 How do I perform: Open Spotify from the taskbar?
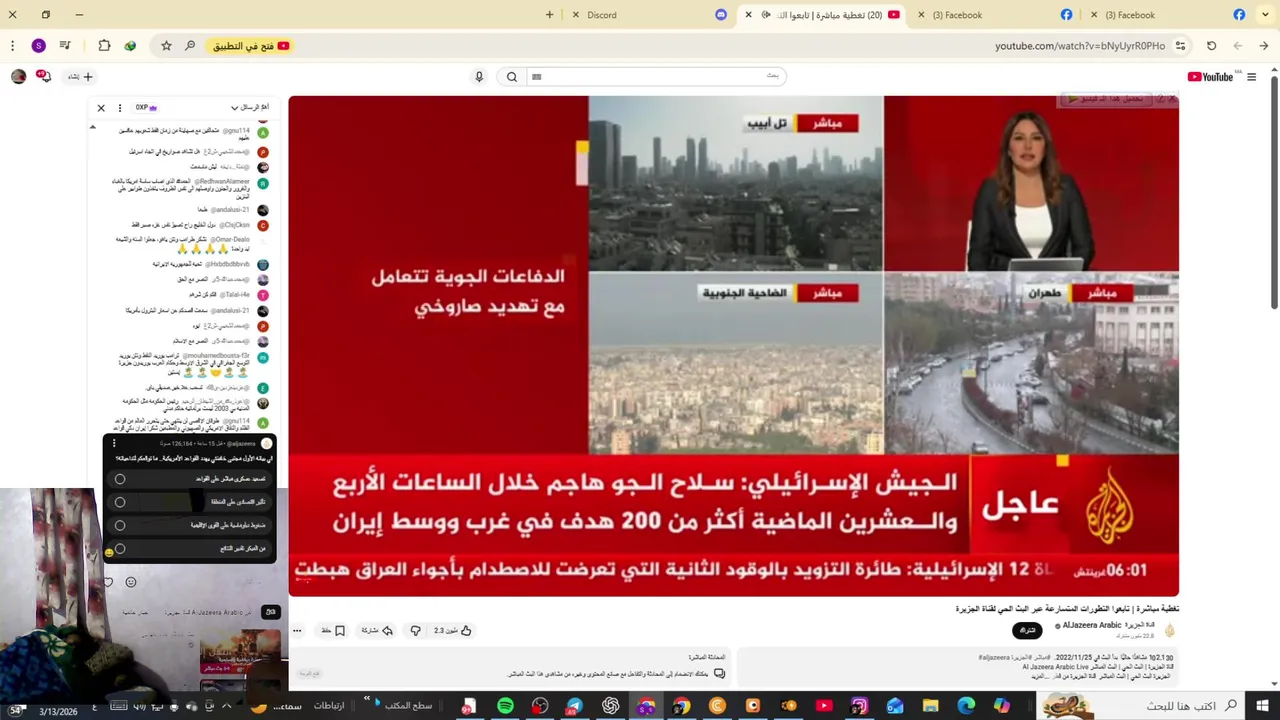[x=505, y=706]
